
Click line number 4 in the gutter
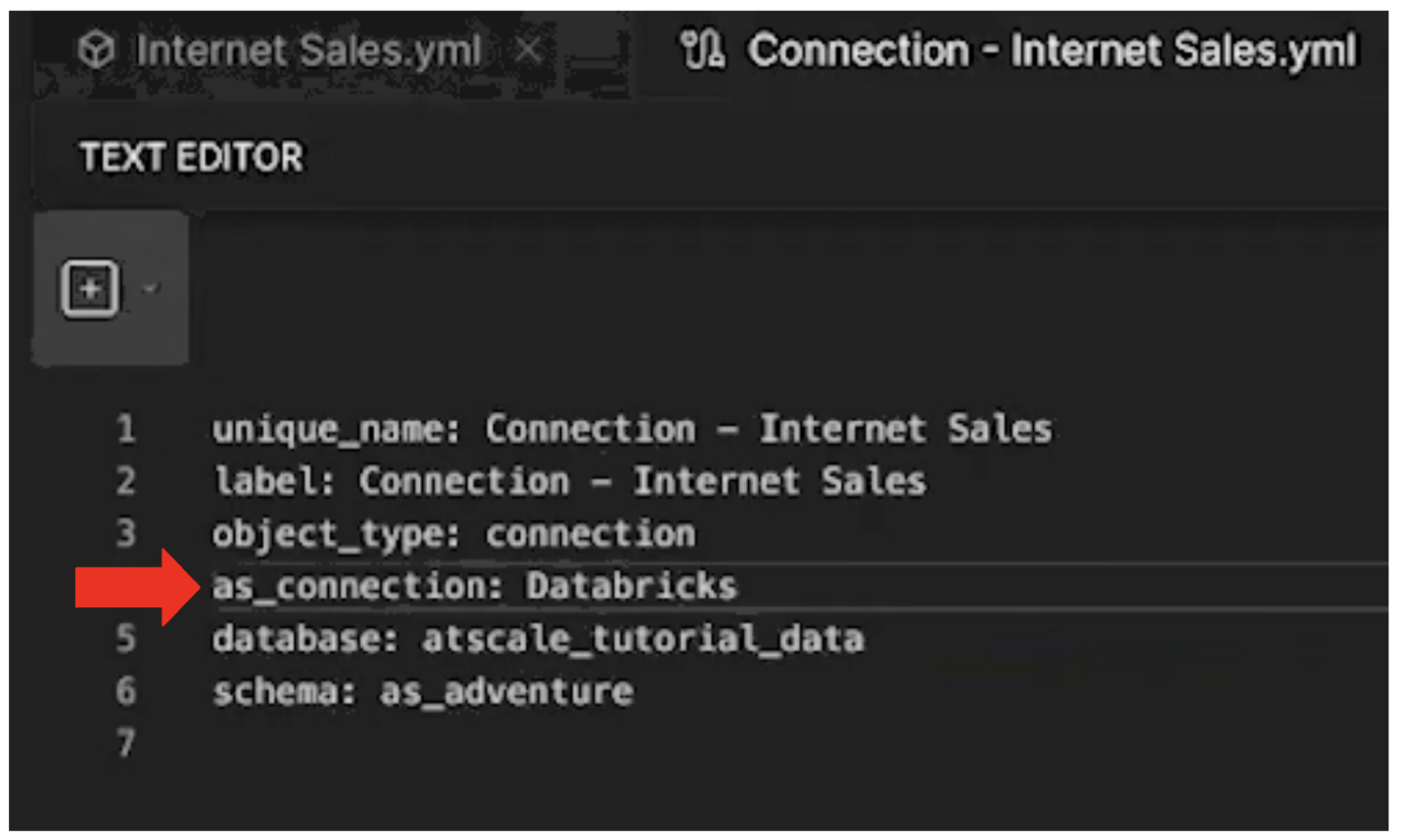coord(127,585)
